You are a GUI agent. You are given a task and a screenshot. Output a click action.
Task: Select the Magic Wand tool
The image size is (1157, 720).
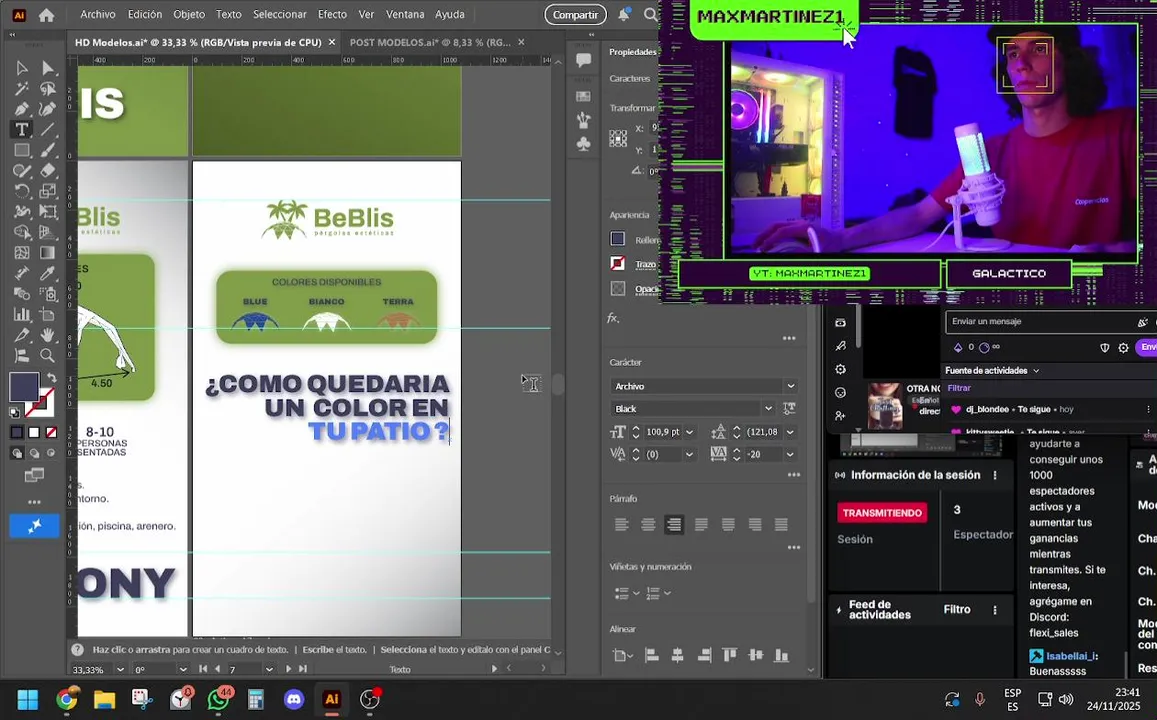pos(21,89)
